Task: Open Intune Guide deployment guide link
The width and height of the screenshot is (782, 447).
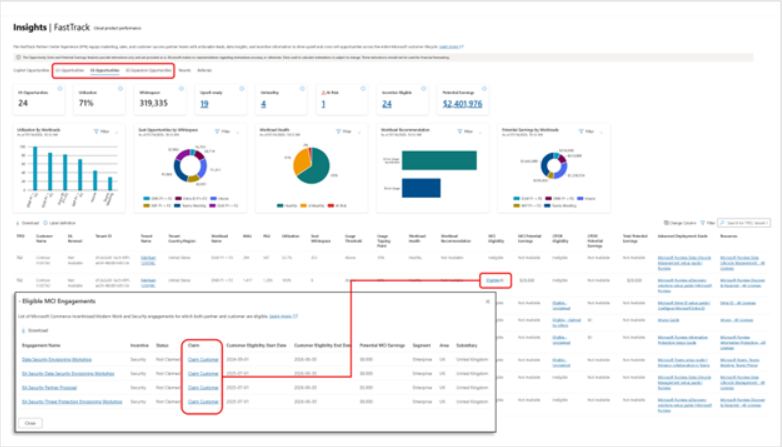Action: (668, 320)
